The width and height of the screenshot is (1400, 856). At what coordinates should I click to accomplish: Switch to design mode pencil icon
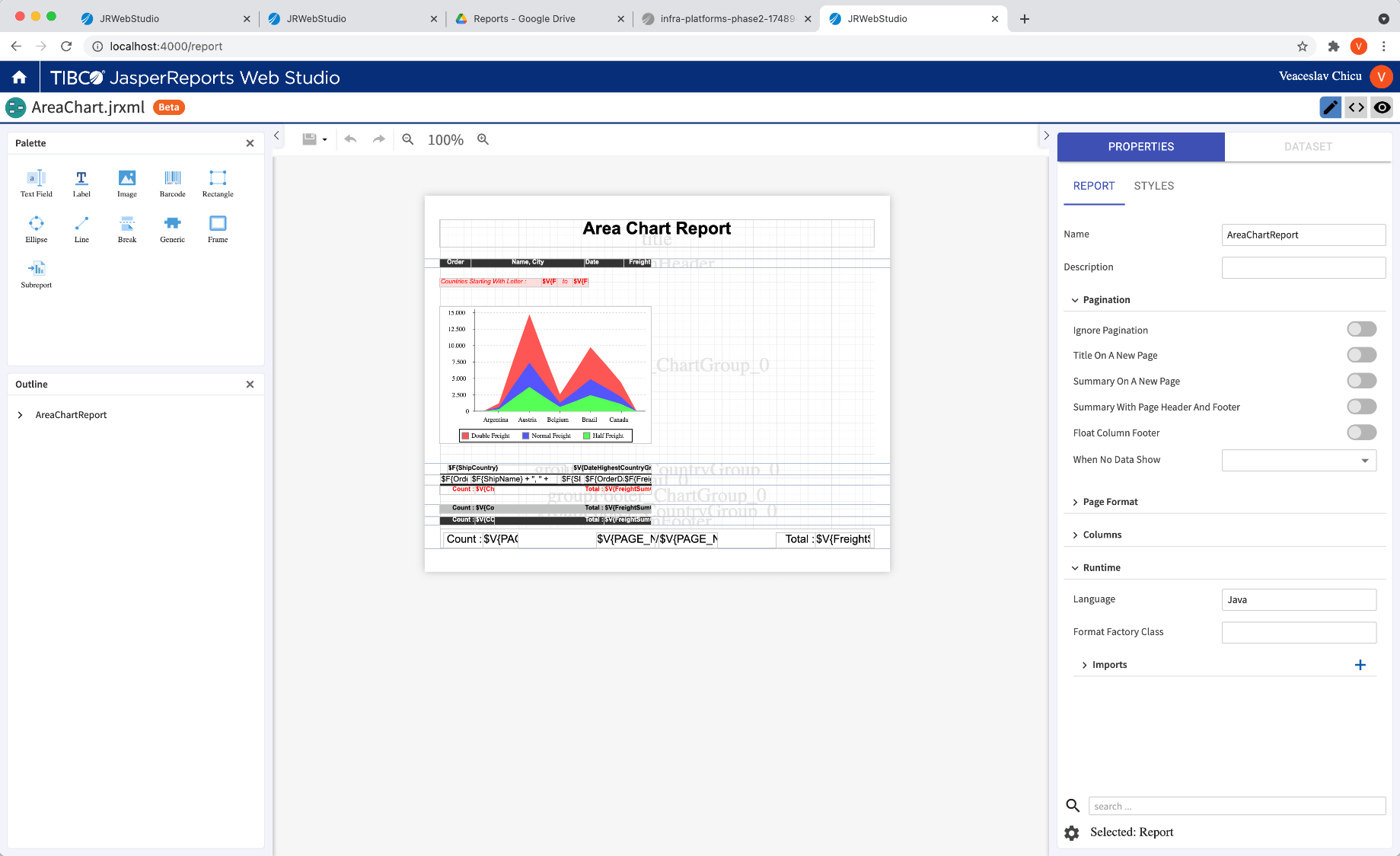coord(1330,107)
